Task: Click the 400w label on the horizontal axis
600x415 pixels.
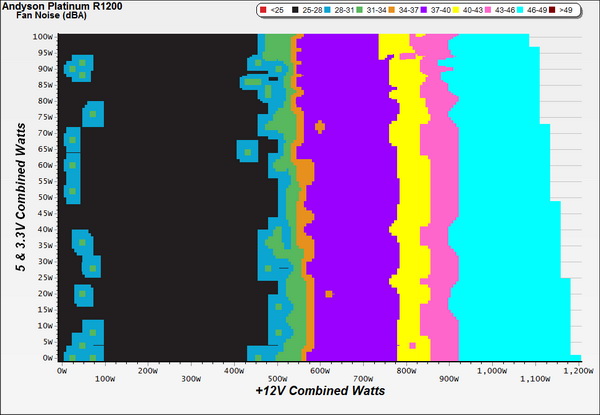Action: click(234, 371)
